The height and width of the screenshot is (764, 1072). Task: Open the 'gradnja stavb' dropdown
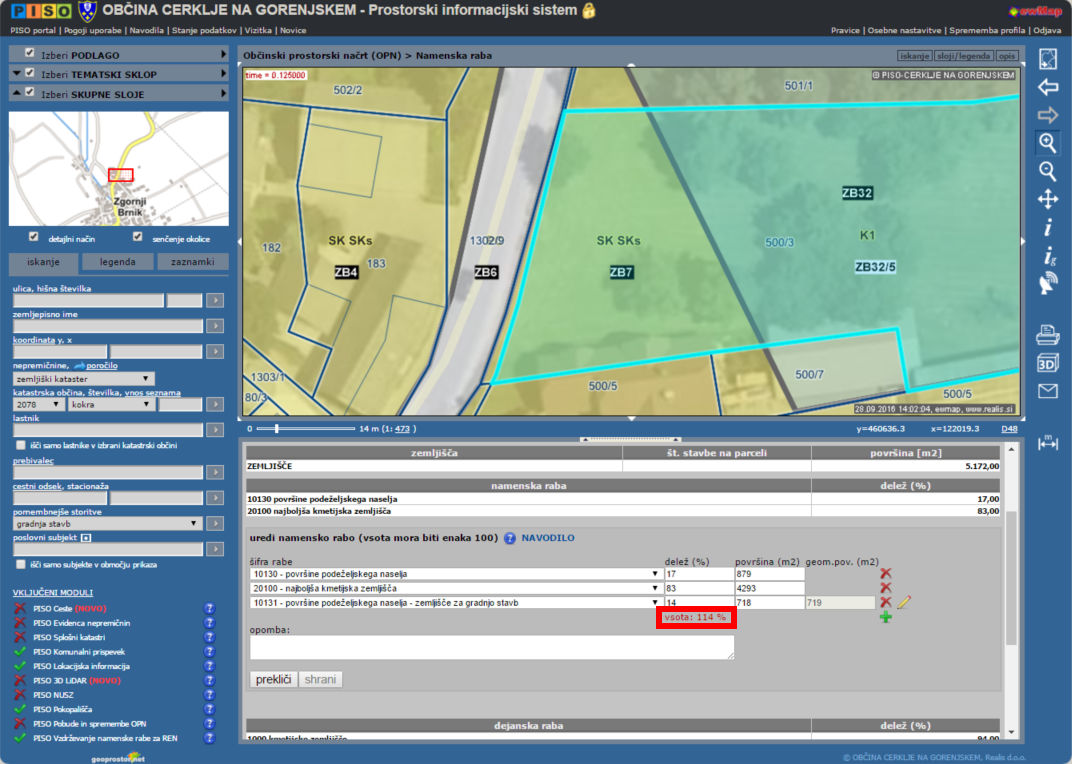[108, 523]
